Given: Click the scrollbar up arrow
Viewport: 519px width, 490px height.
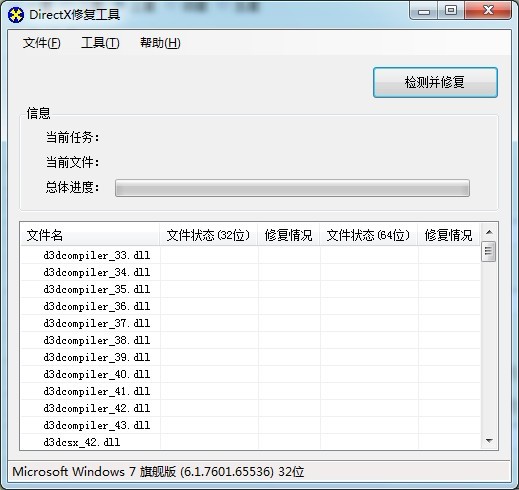Looking at the screenshot, I should (489, 232).
